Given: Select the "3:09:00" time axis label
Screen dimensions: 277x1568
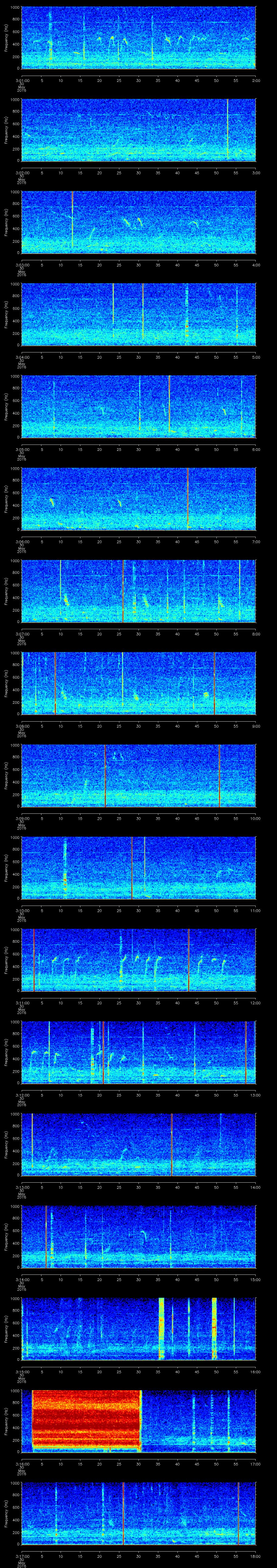Looking at the screenshot, I should click(22, 818).
